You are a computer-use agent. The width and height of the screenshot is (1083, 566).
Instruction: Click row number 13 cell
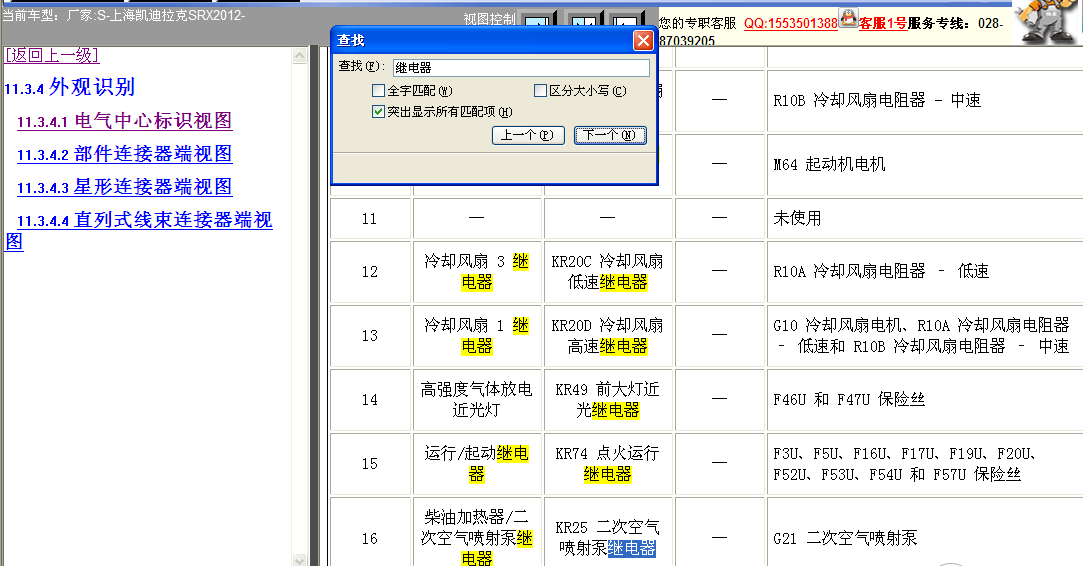370,336
